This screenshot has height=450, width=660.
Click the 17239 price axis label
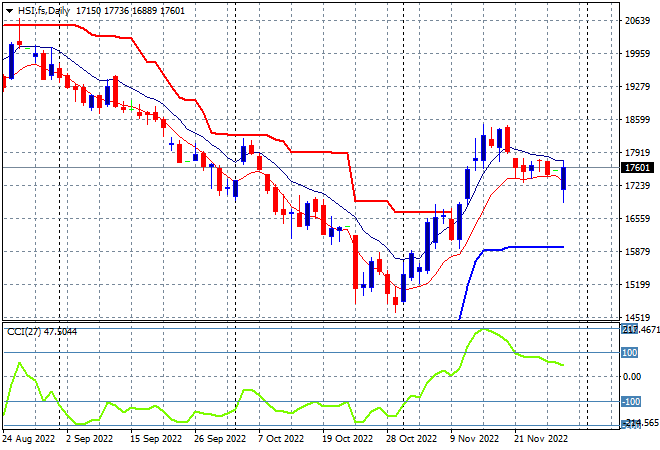pyautogui.click(x=637, y=186)
